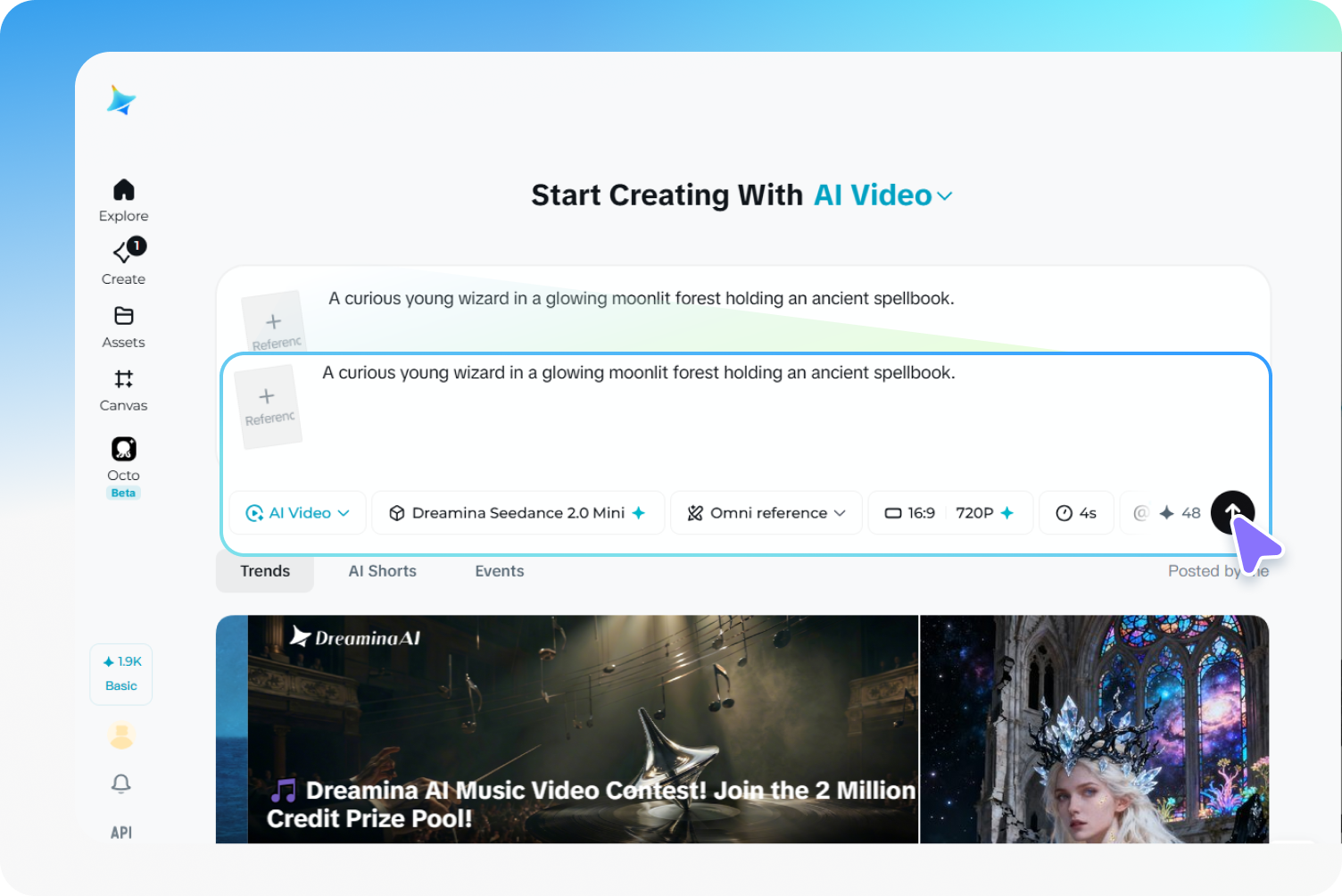The height and width of the screenshot is (896, 1342).
Task: Open notifications via the bell icon
Action: click(121, 784)
